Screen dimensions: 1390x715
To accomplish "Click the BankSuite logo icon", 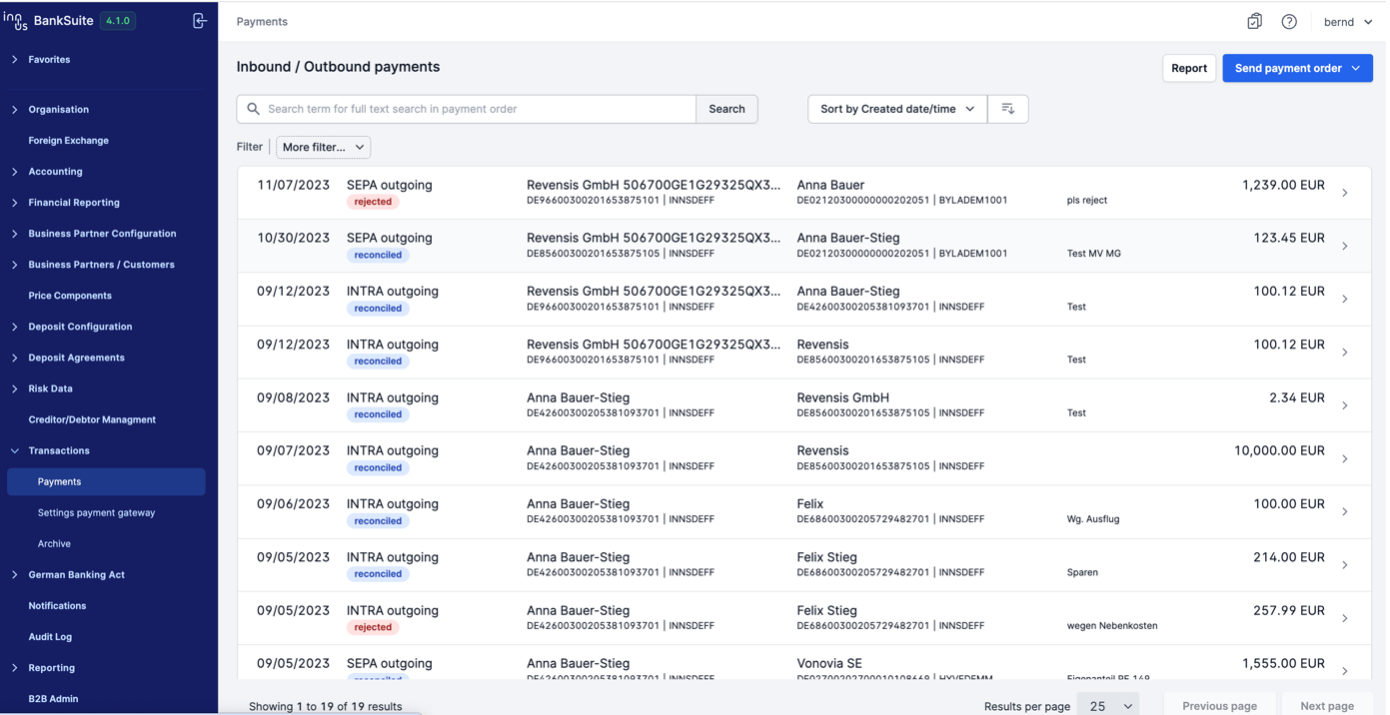I will point(15,20).
